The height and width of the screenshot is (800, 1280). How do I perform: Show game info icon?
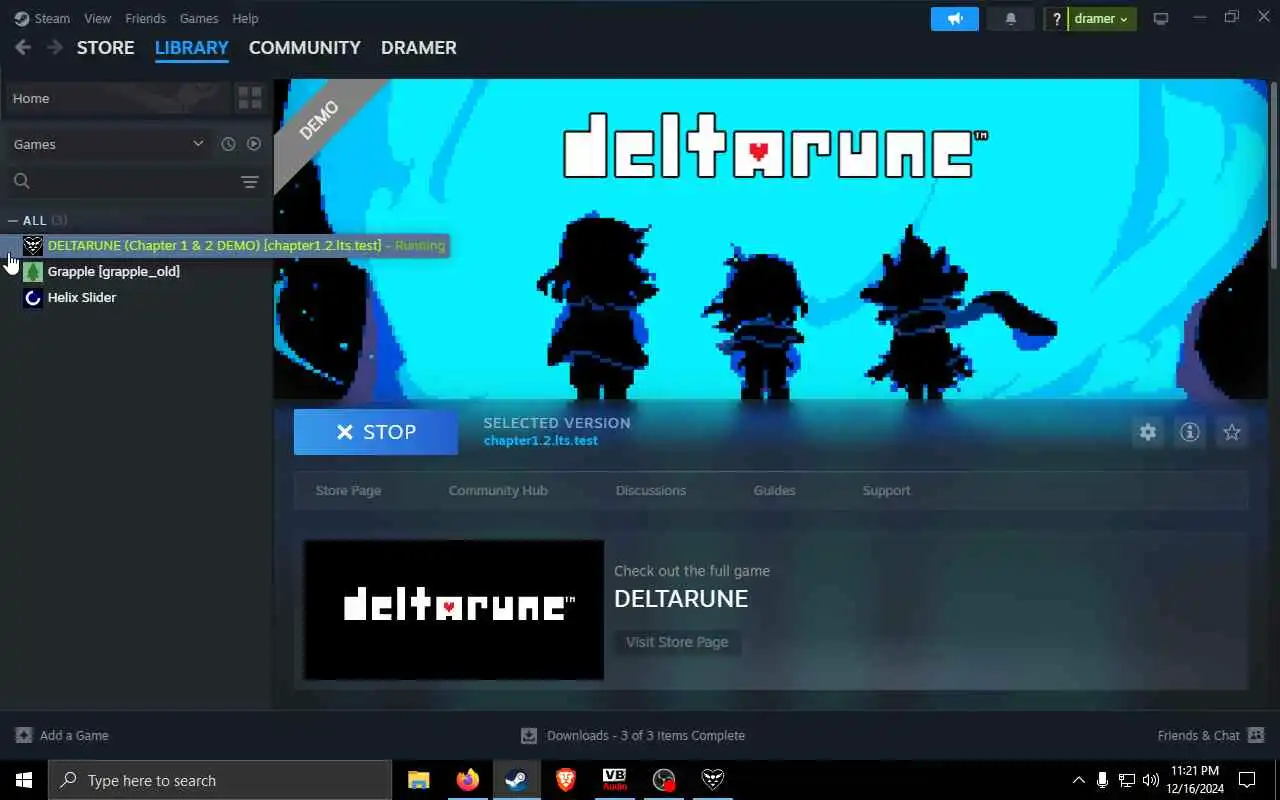(1190, 432)
